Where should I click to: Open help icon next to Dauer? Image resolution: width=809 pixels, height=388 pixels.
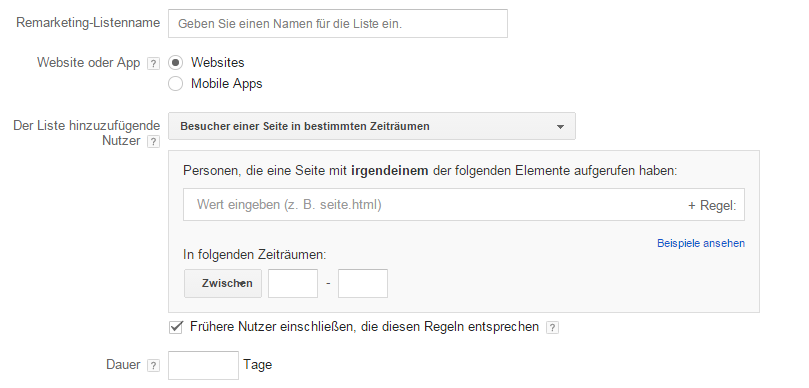(x=153, y=365)
